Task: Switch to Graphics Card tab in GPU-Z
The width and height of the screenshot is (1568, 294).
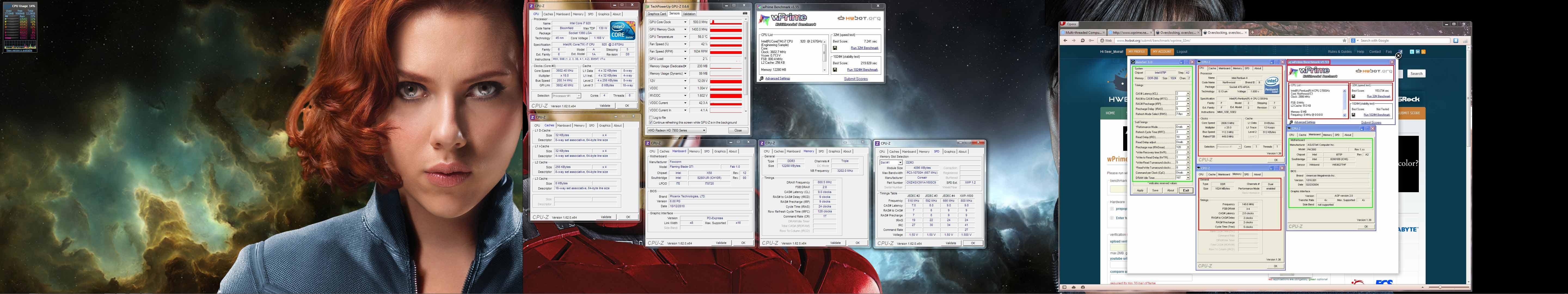Action: 657,13
